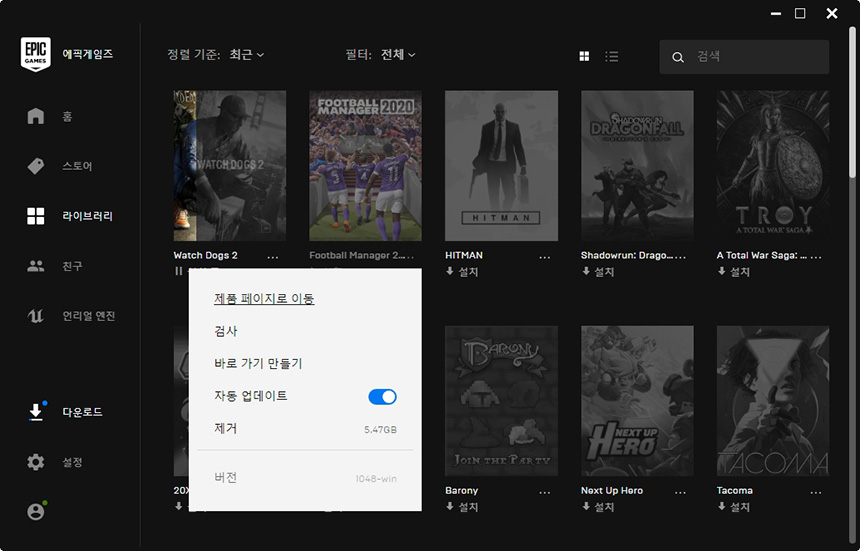The width and height of the screenshot is (860, 551).
Task: Open the Tacoma cover thumbnail
Action: pos(773,401)
